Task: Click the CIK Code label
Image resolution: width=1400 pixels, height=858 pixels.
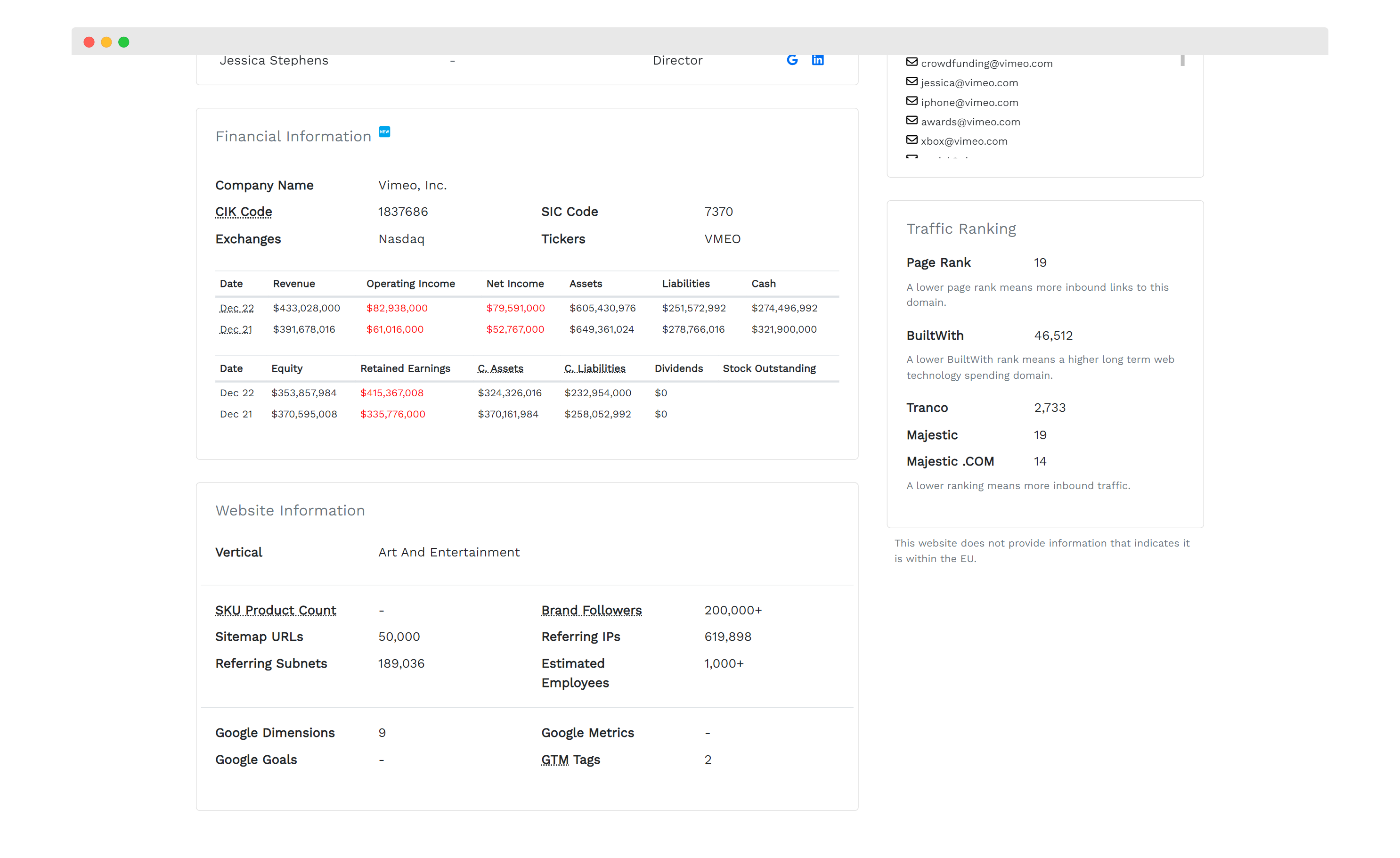Action: 243,212
